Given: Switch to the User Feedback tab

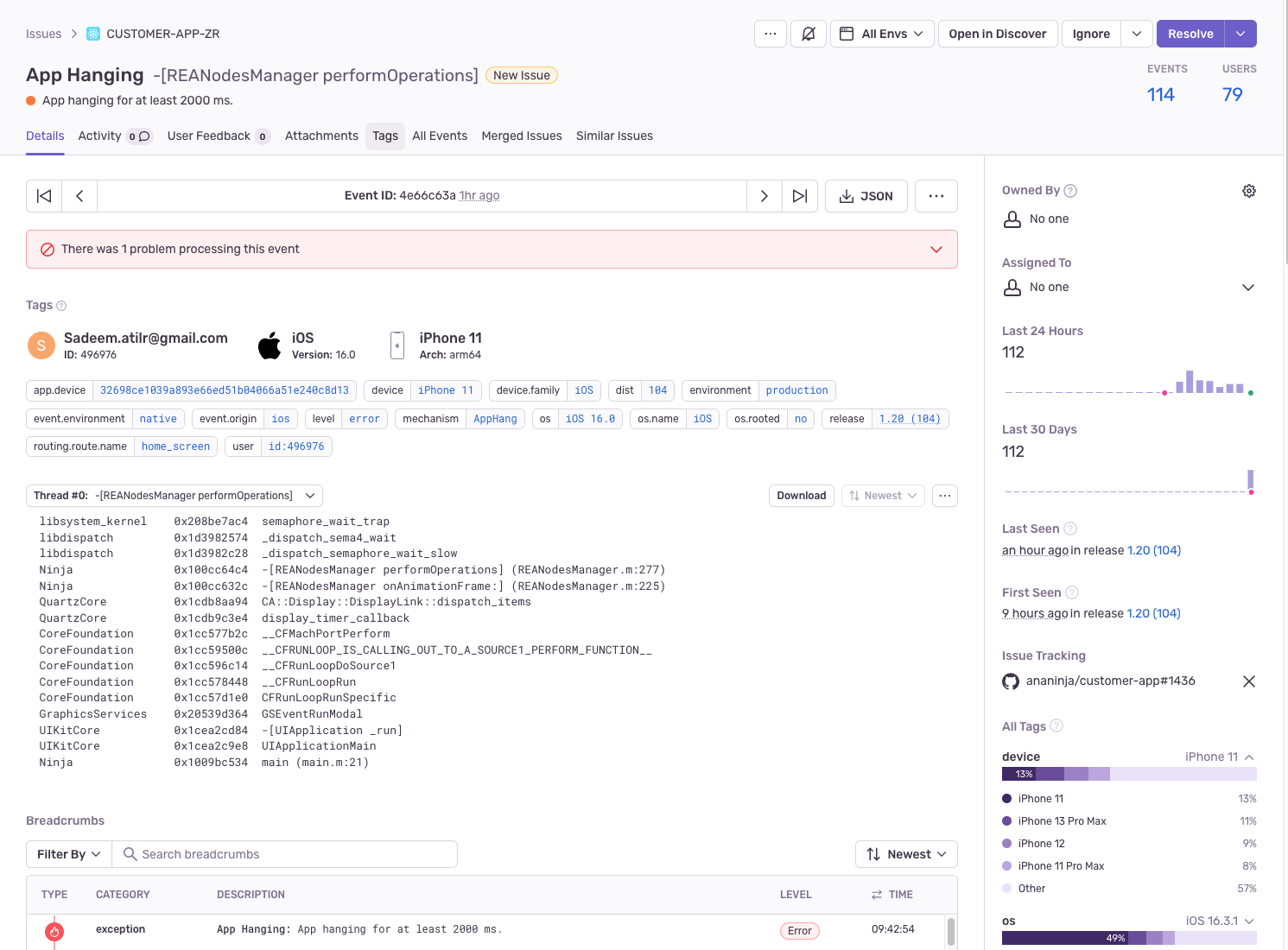Looking at the screenshot, I should click(219, 136).
